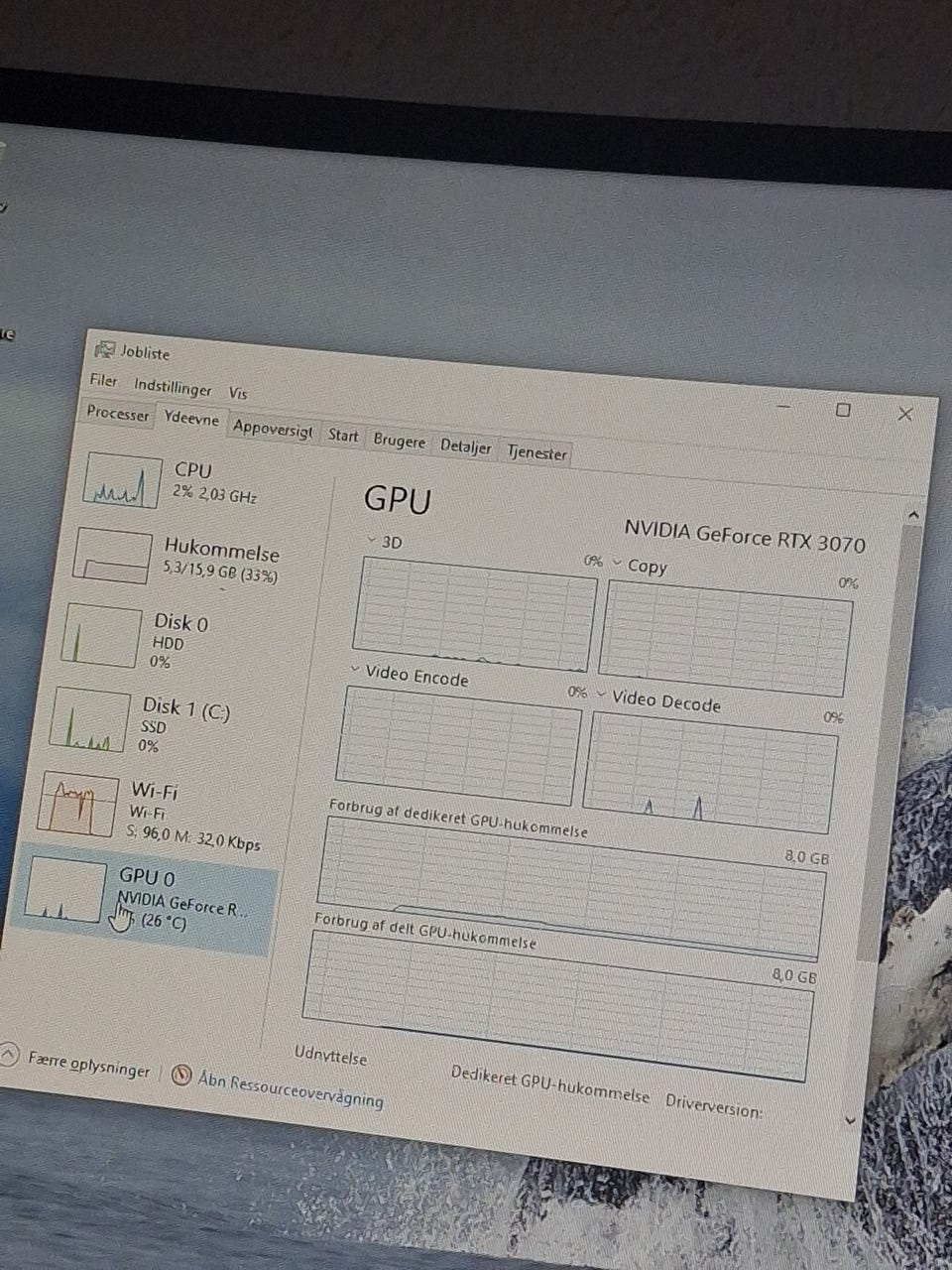Screen dimensions: 952x1270
Task: Switch to the Appoversigt tab
Action: coord(273,430)
